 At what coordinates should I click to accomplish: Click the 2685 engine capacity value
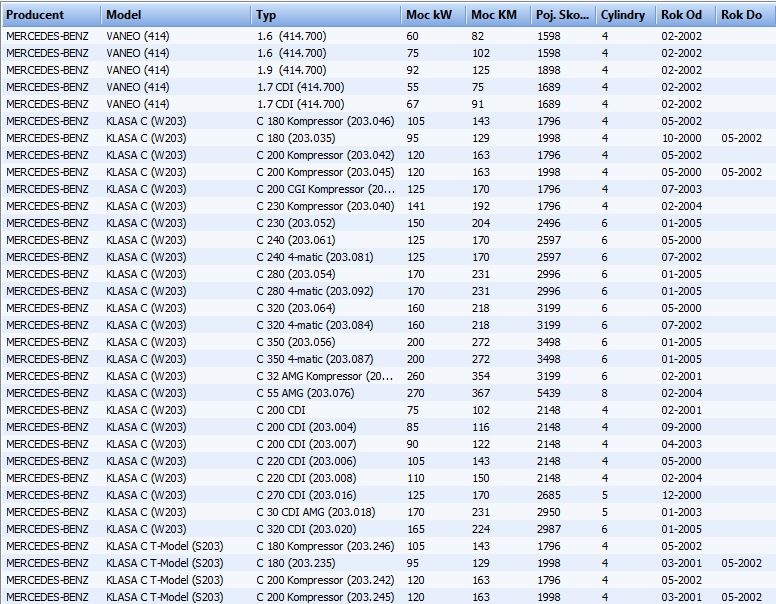pyautogui.click(x=549, y=495)
